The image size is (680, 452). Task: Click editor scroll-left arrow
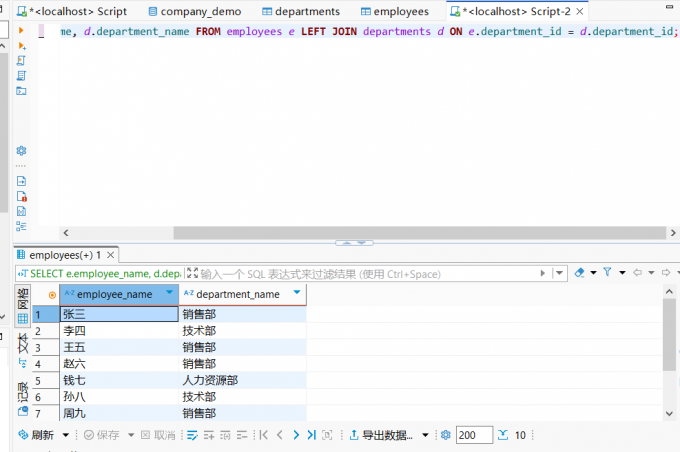tap(65, 233)
